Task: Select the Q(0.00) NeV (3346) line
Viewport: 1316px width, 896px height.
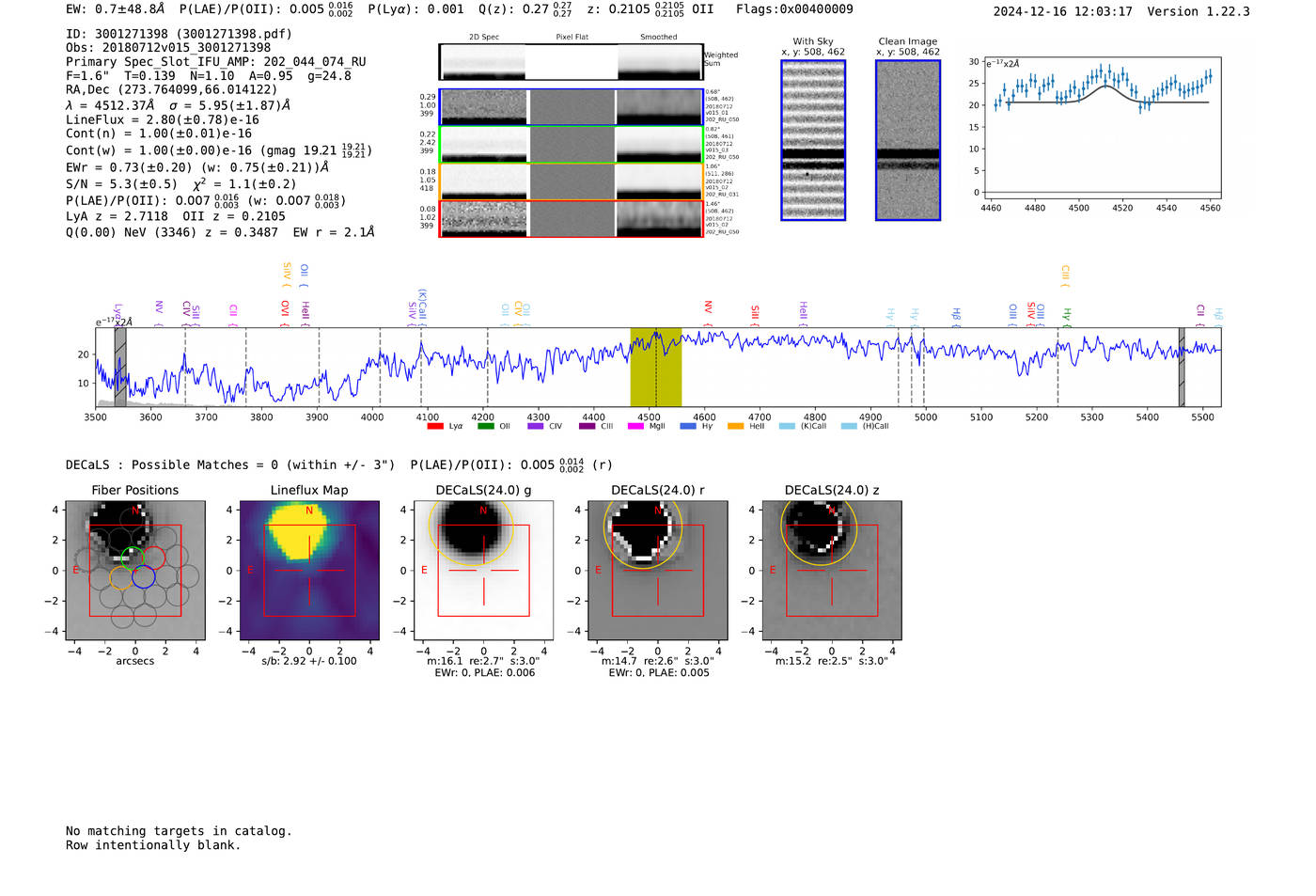Action: click(x=220, y=232)
